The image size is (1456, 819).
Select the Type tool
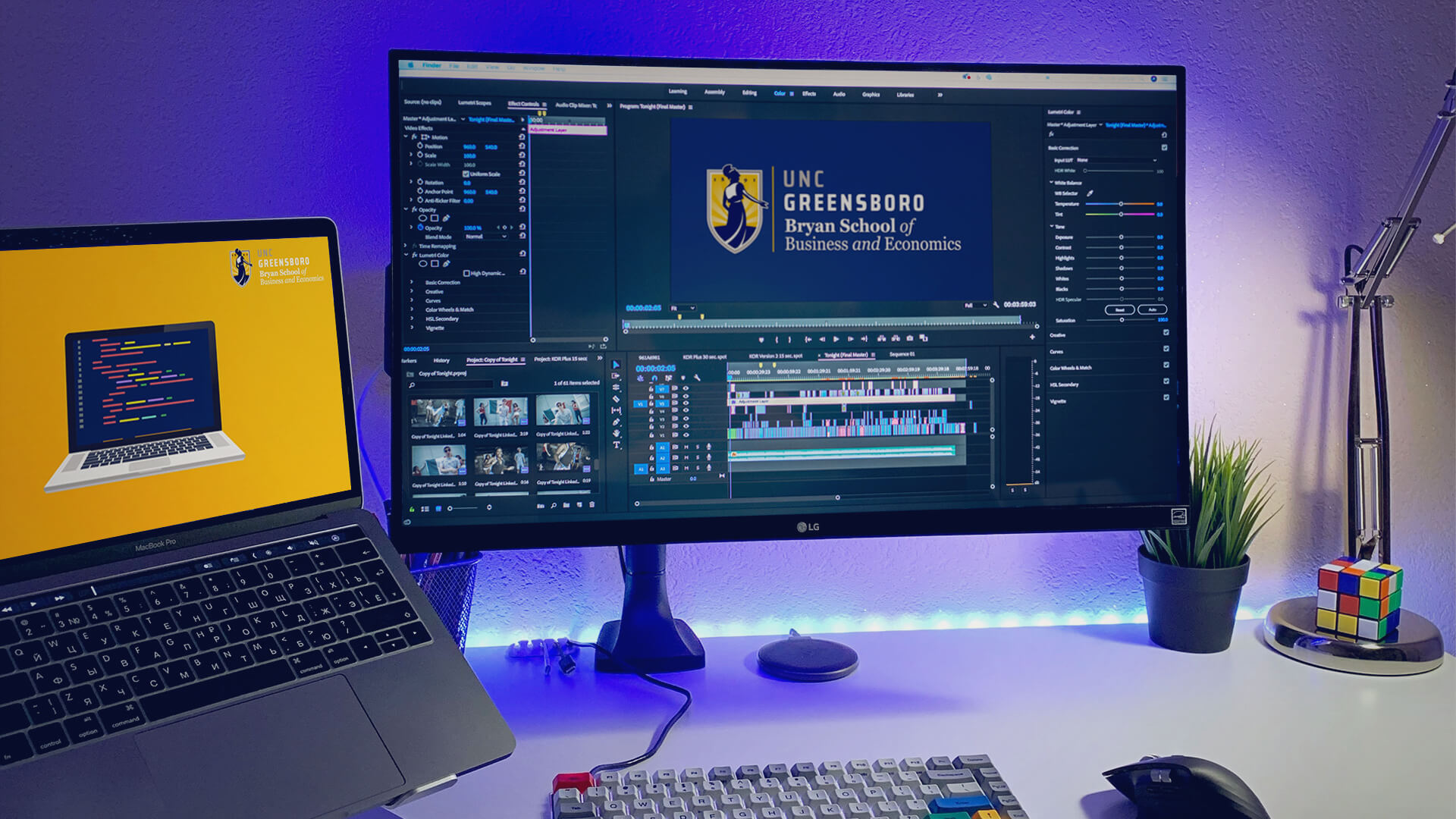point(617,445)
